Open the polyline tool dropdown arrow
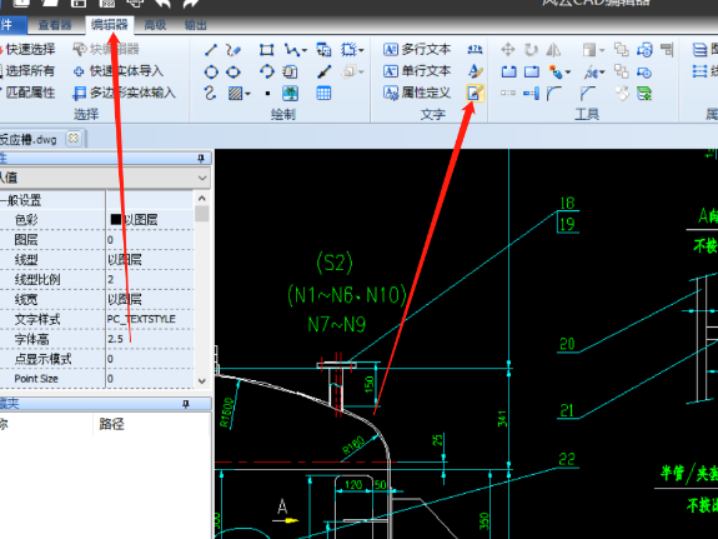Image resolution: width=718 pixels, height=539 pixels. pos(303,49)
